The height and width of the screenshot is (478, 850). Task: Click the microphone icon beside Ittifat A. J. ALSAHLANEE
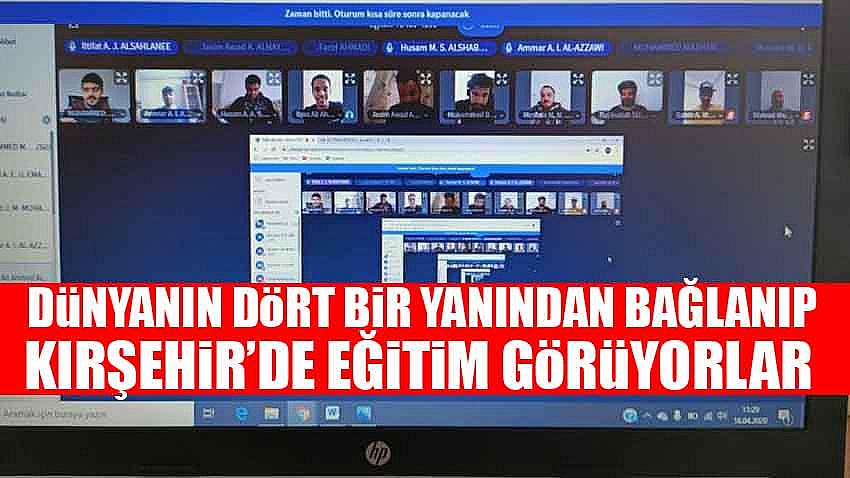[73, 47]
